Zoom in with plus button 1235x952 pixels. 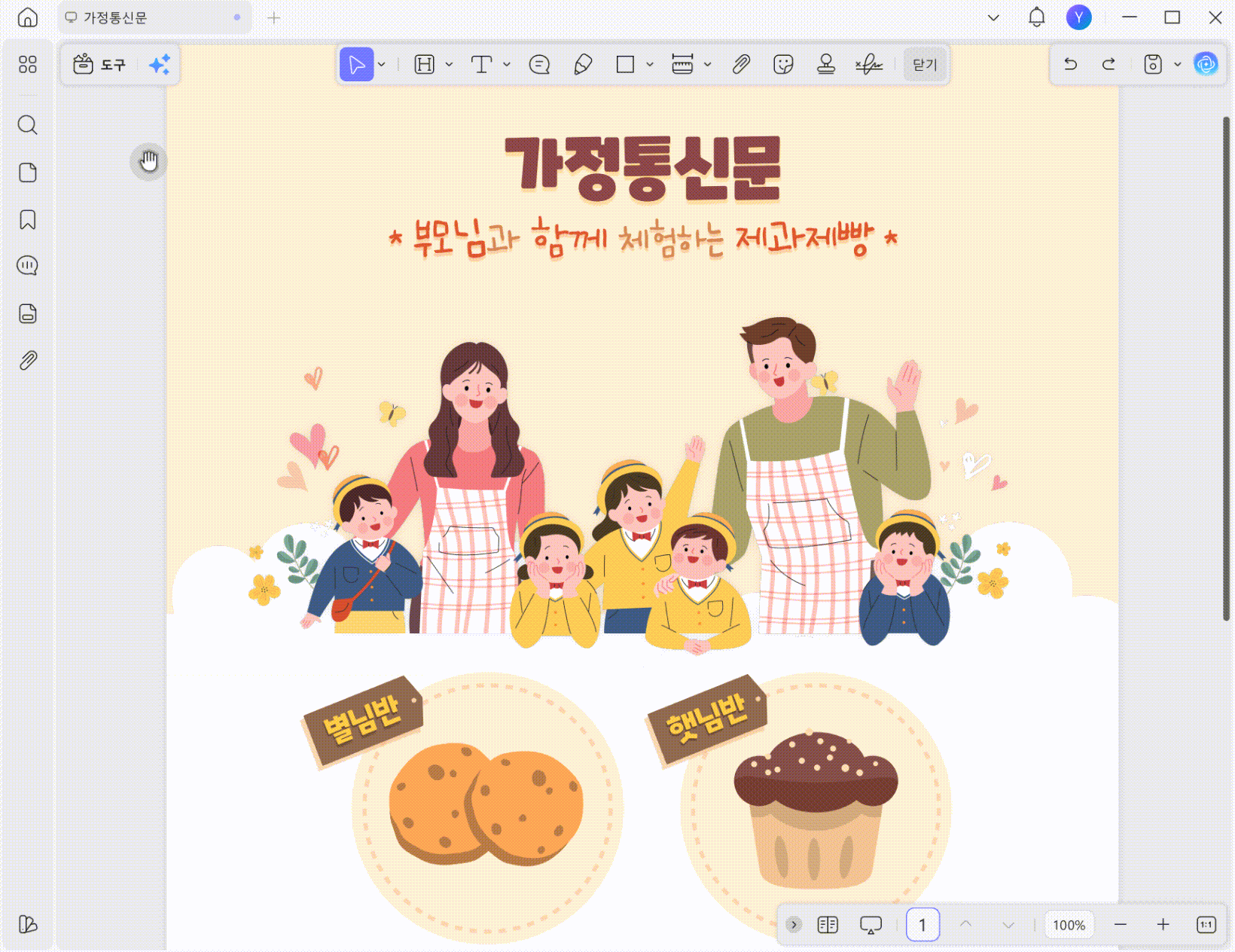point(1163,924)
